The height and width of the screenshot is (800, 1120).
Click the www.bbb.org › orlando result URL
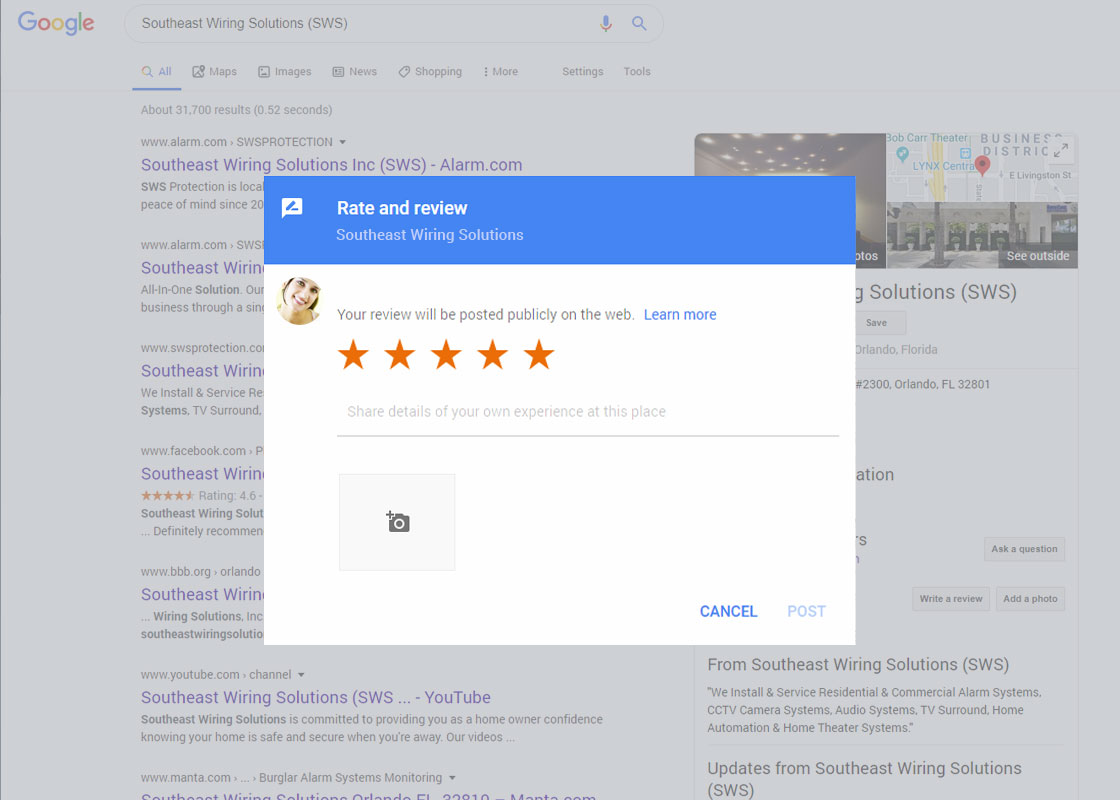point(201,572)
